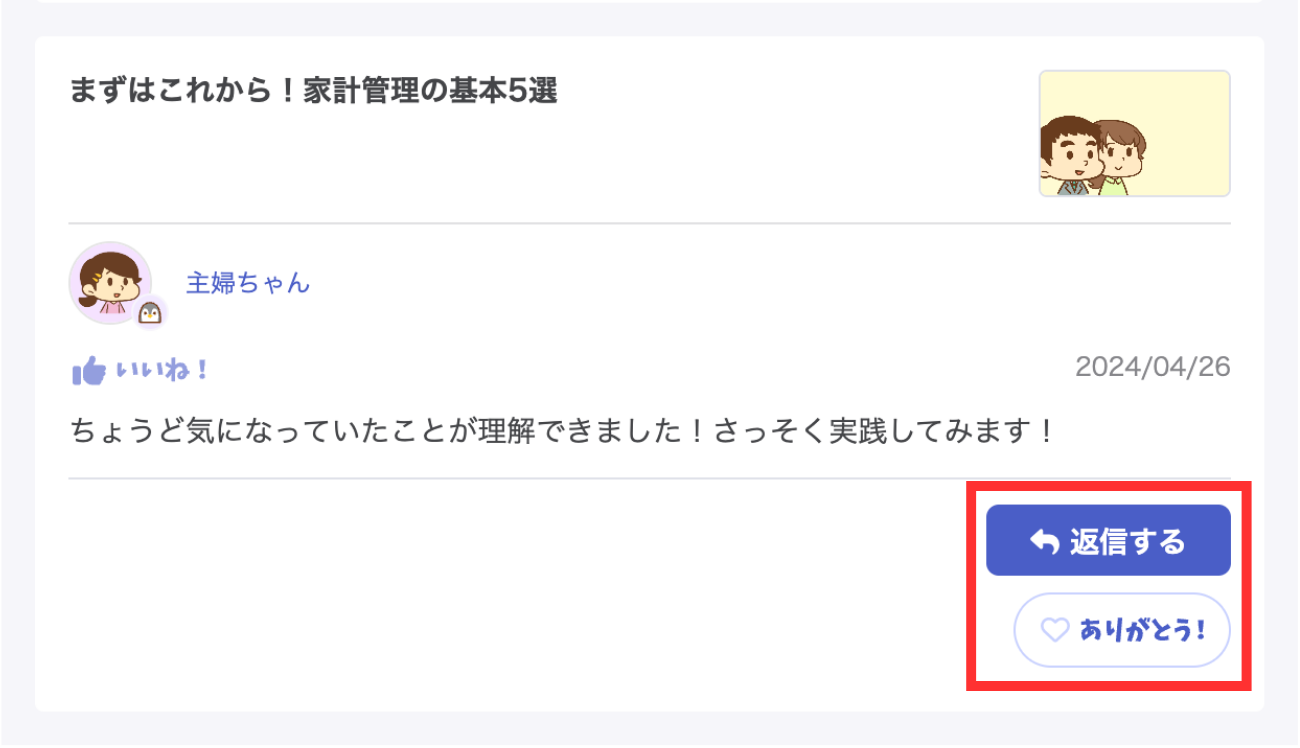Click the comment date 2024/04/26
The width and height of the screenshot is (1300, 748).
(1152, 368)
